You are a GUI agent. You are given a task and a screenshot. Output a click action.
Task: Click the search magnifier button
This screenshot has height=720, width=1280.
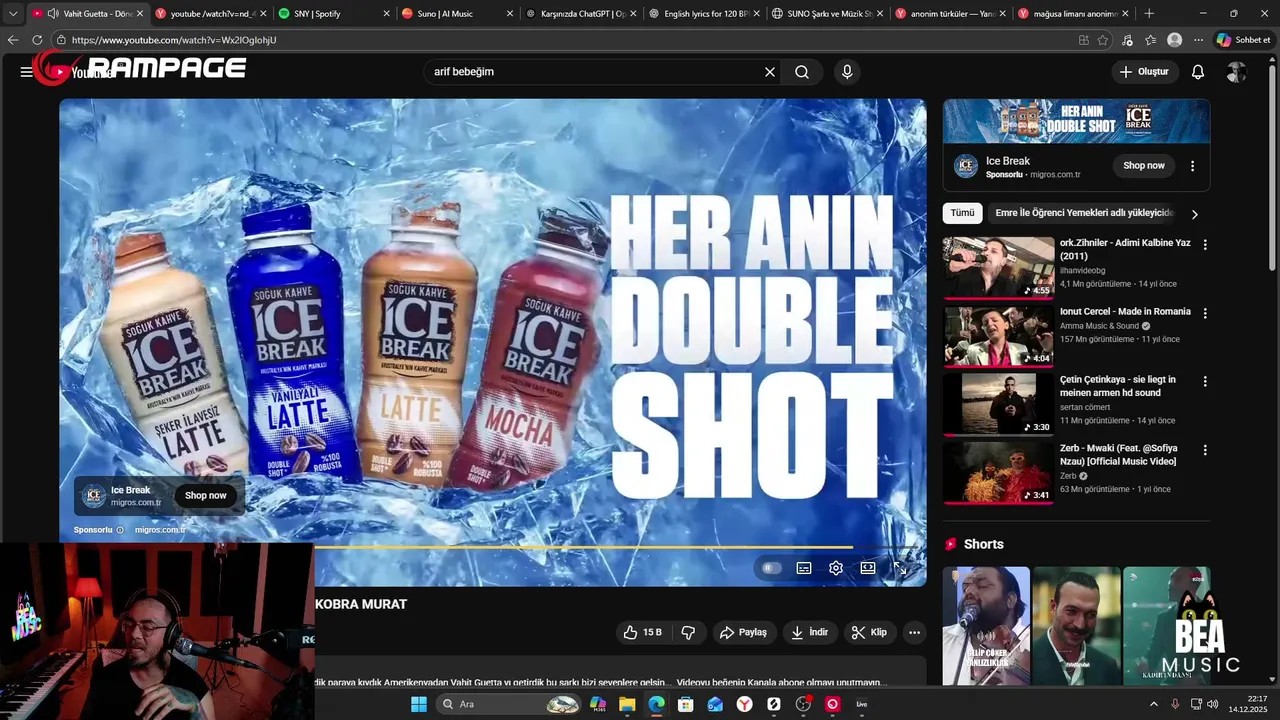pyautogui.click(x=802, y=72)
